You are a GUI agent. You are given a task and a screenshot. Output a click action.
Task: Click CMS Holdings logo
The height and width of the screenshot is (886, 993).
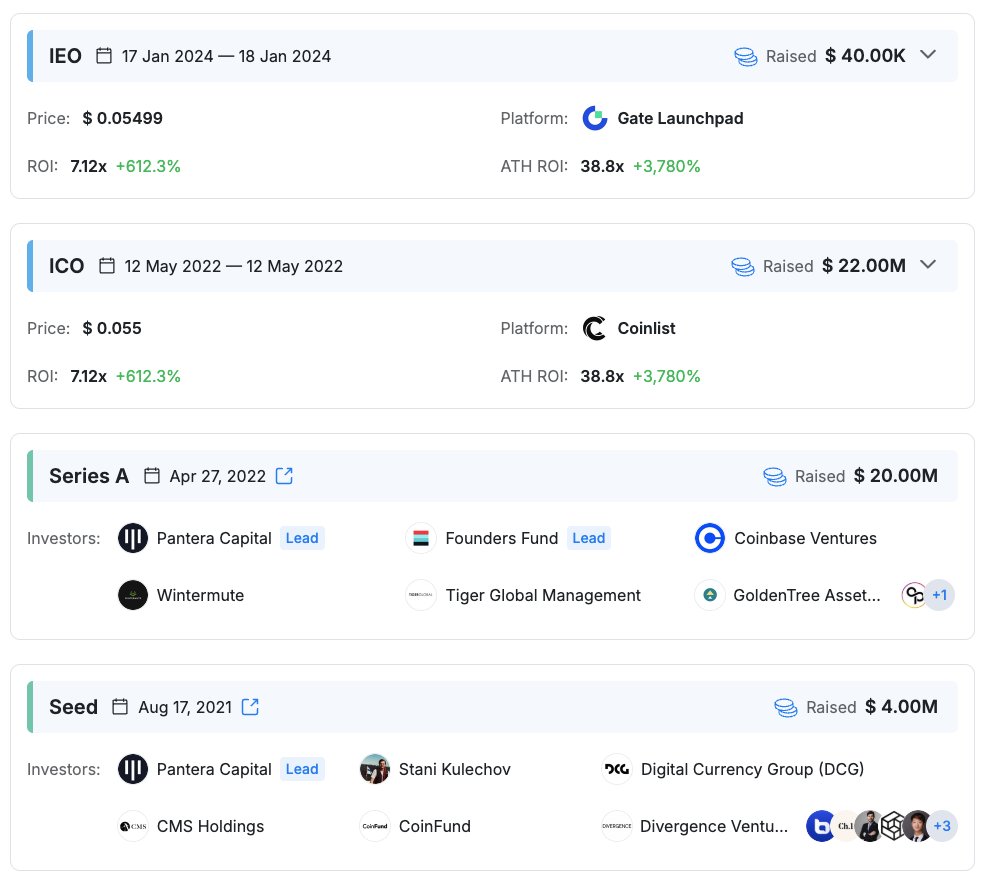tap(133, 826)
